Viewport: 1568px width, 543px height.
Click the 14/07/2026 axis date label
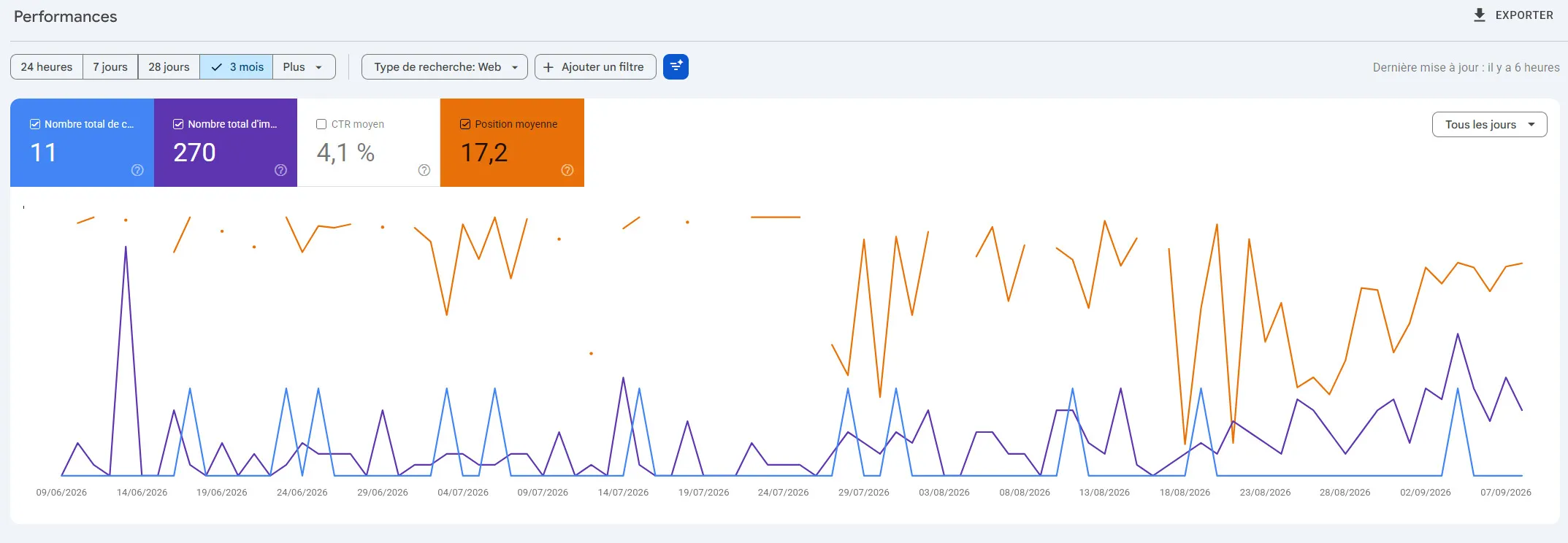[623, 493]
